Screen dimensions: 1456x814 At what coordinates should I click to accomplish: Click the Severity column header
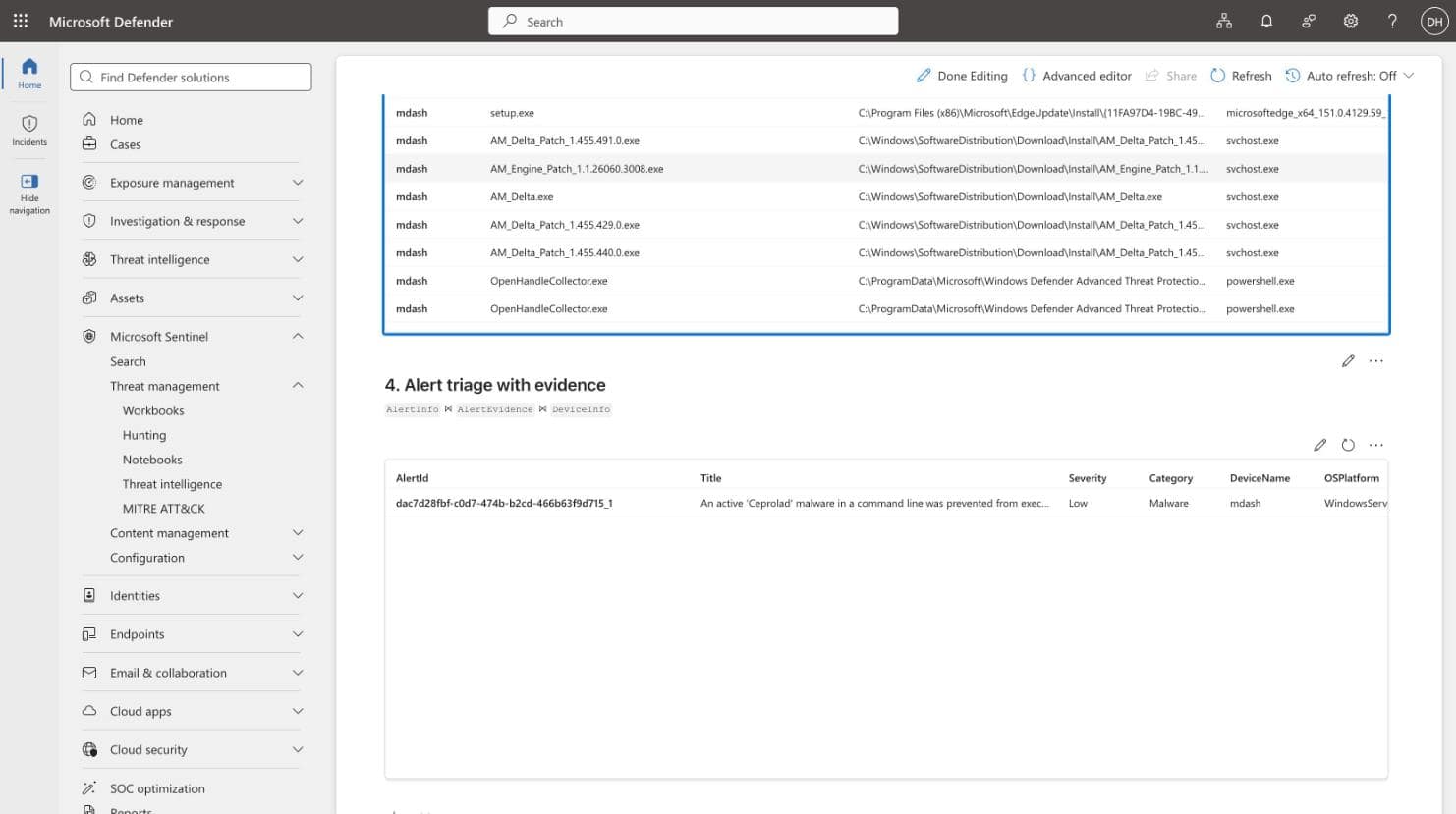(1088, 478)
